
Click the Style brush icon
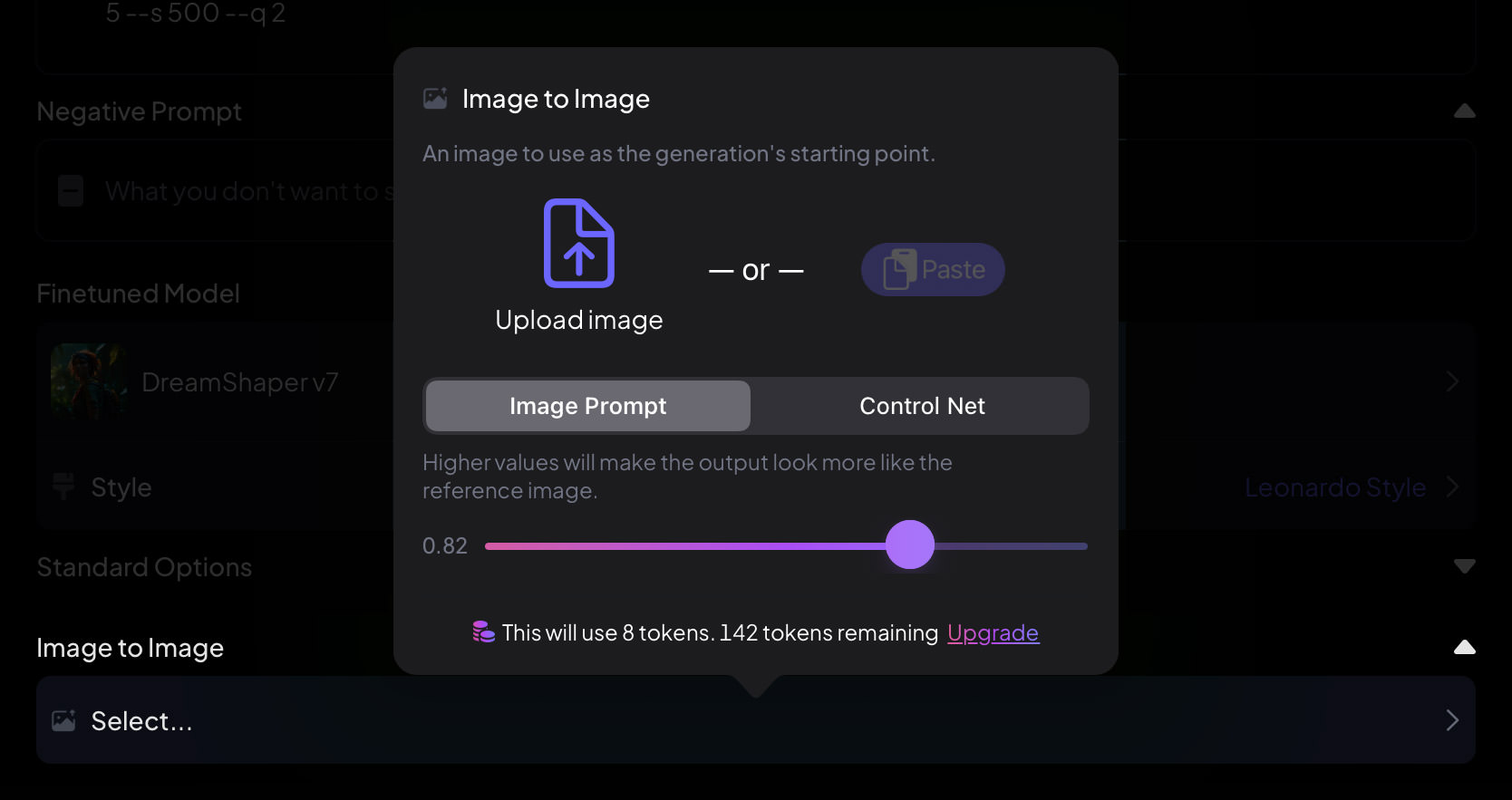63,487
